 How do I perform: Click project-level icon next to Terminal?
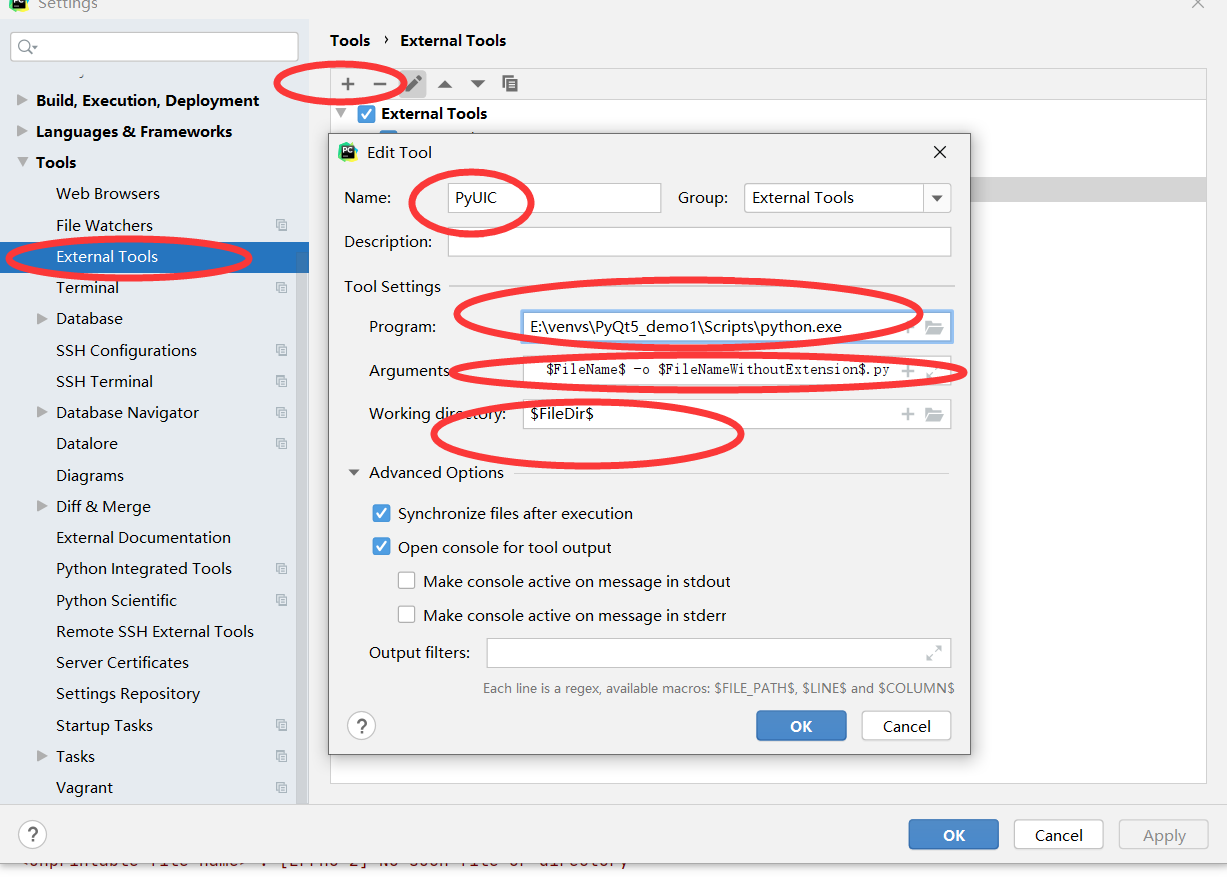coord(281,288)
